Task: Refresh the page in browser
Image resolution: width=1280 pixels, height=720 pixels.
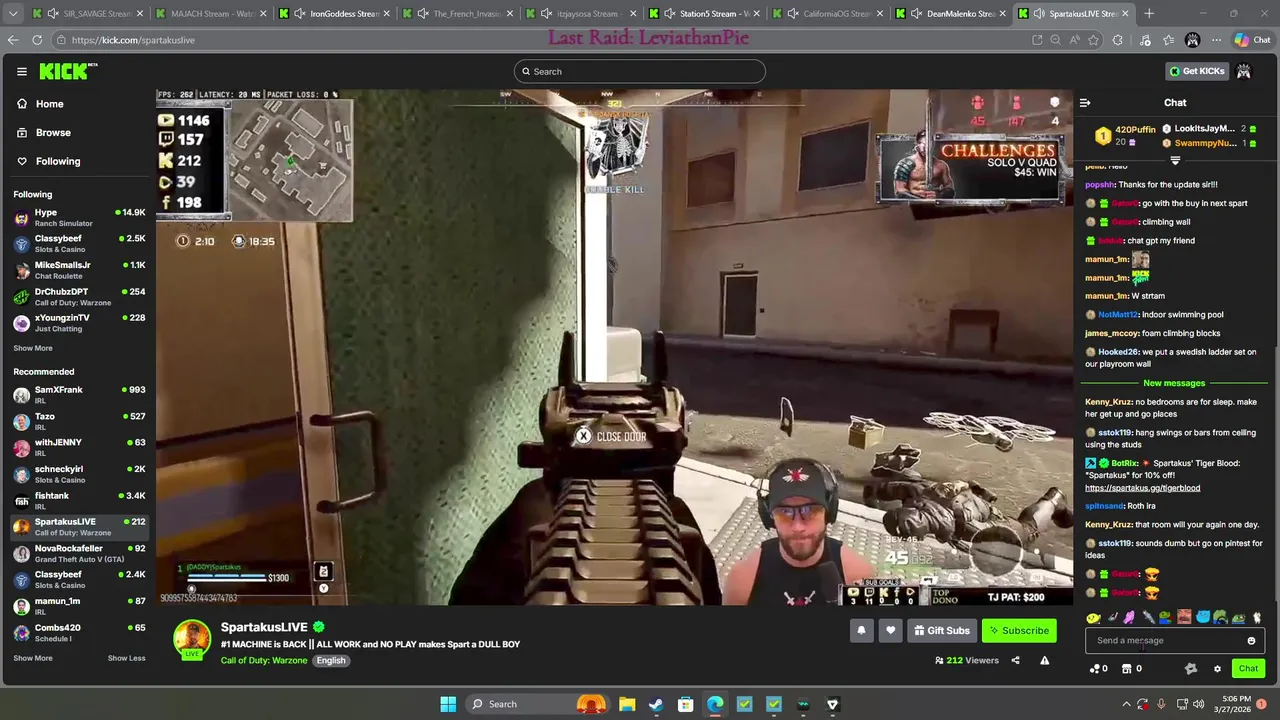Action: [37, 40]
